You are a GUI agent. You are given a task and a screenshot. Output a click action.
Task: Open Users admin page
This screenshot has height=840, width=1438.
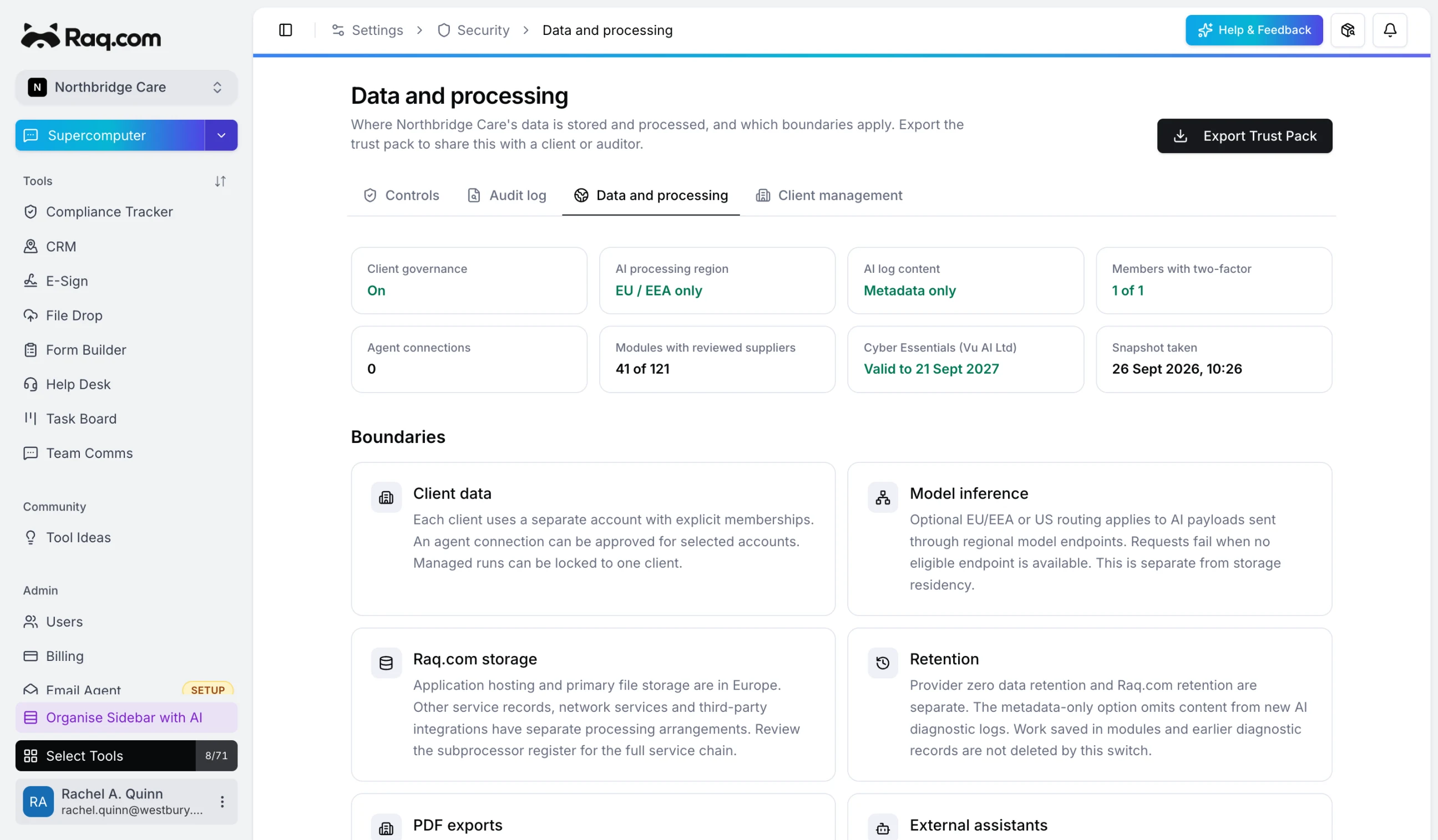pos(126,622)
